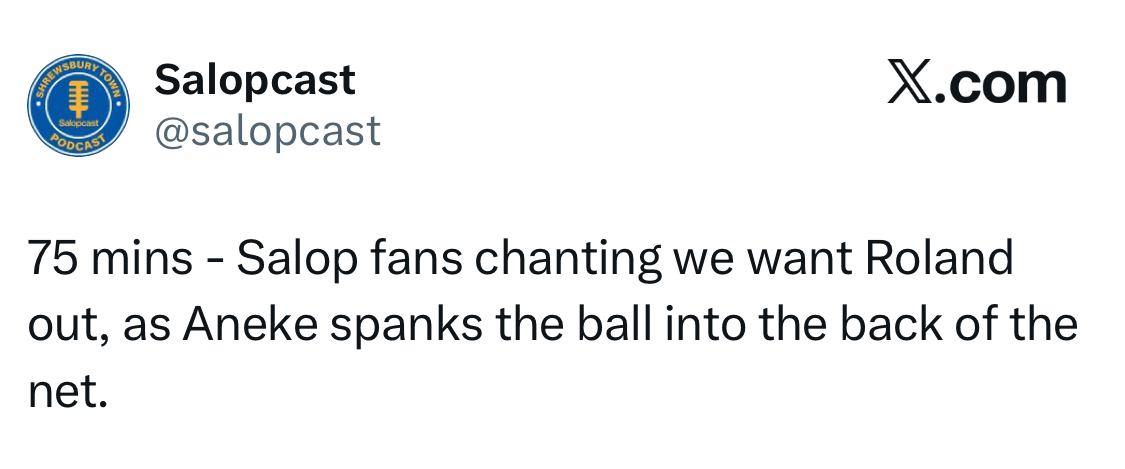Click "Shrewsbury Town" text on avatar badge
This screenshot has height=469, width=1125.
pyautogui.click(x=78, y=72)
